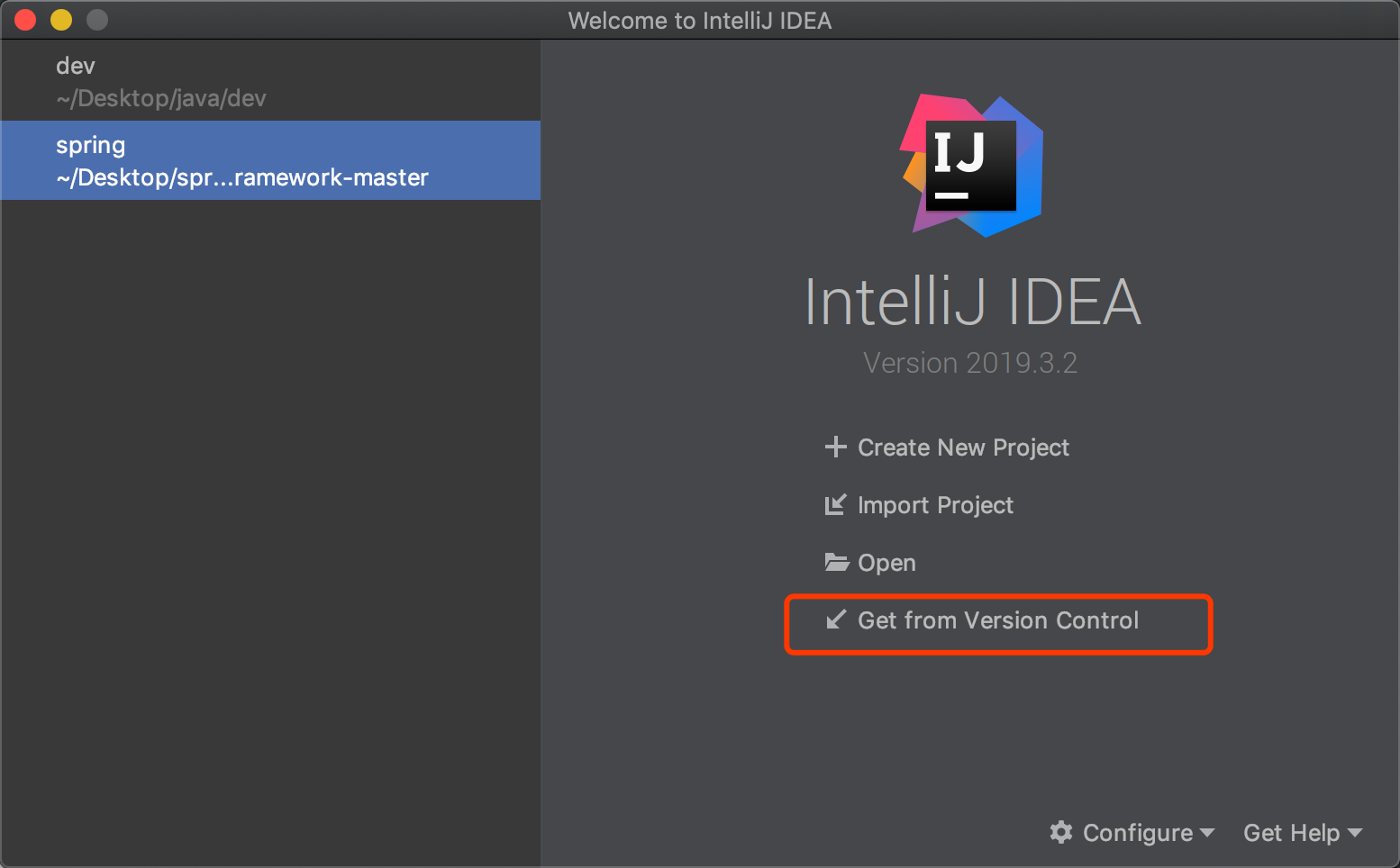The width and height of the screenshot is (1400, 868).
Task: Minimize the window with the yellow button
Action: tap(61, 20)
